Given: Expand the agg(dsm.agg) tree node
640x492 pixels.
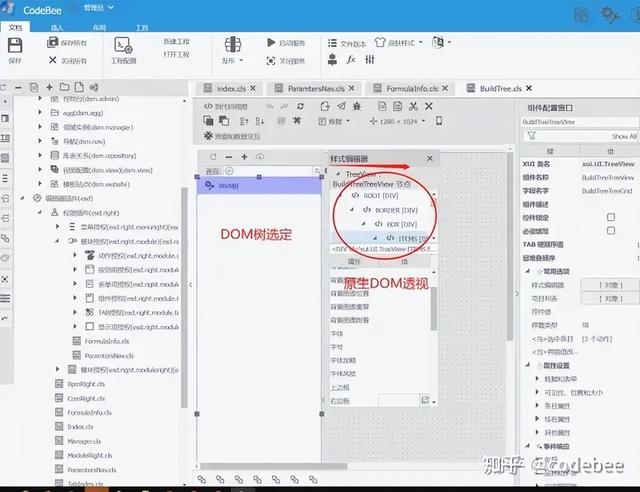Looking at the screenshot, I should (40, 112).
